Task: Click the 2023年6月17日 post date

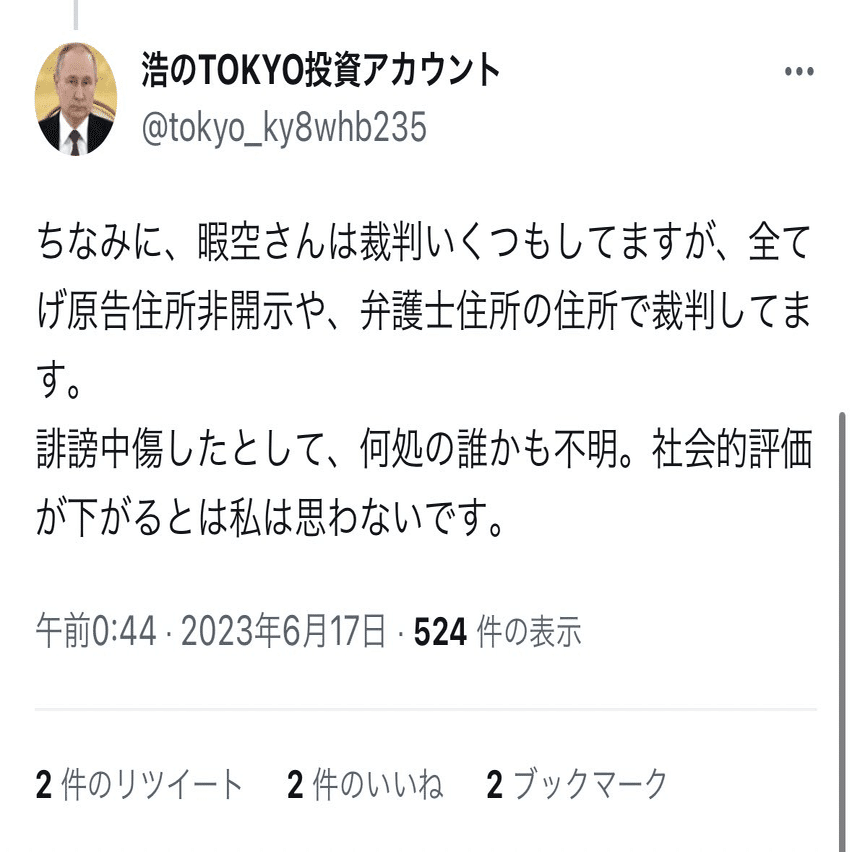Action: tap(283, 631)
